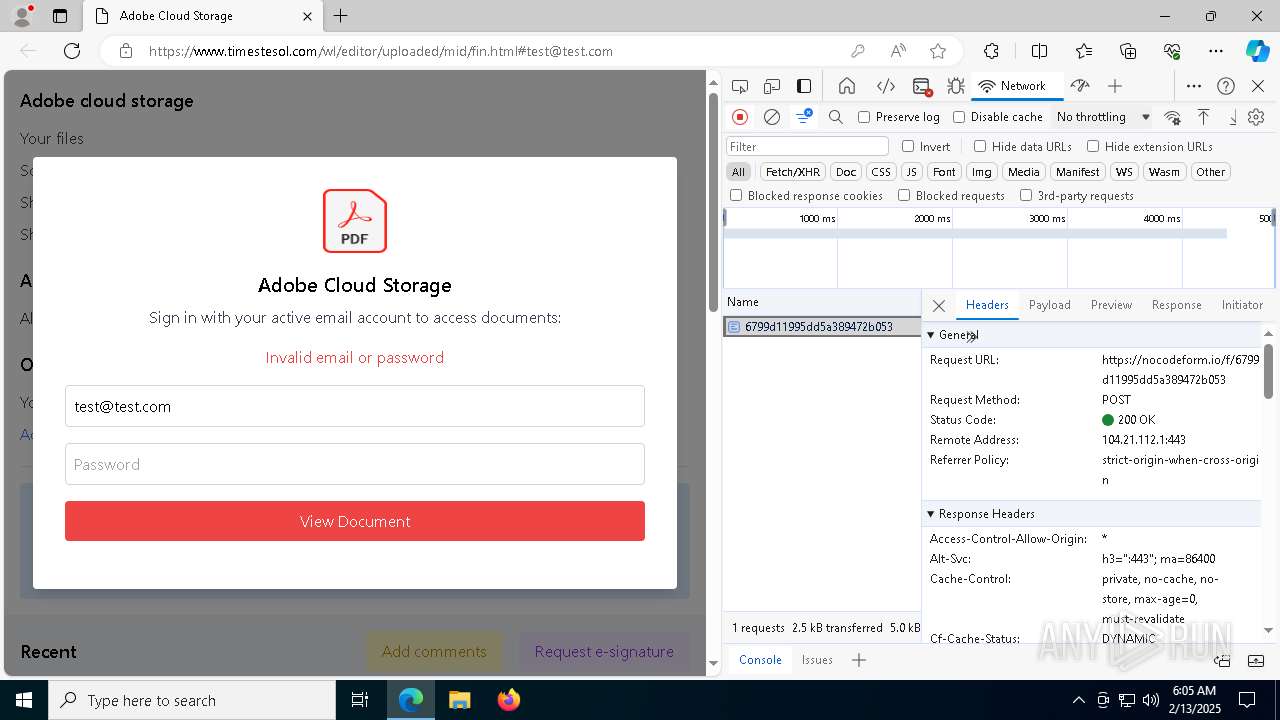
Task: Open DevTools help question mark
Action: (x=1226, y=86)
